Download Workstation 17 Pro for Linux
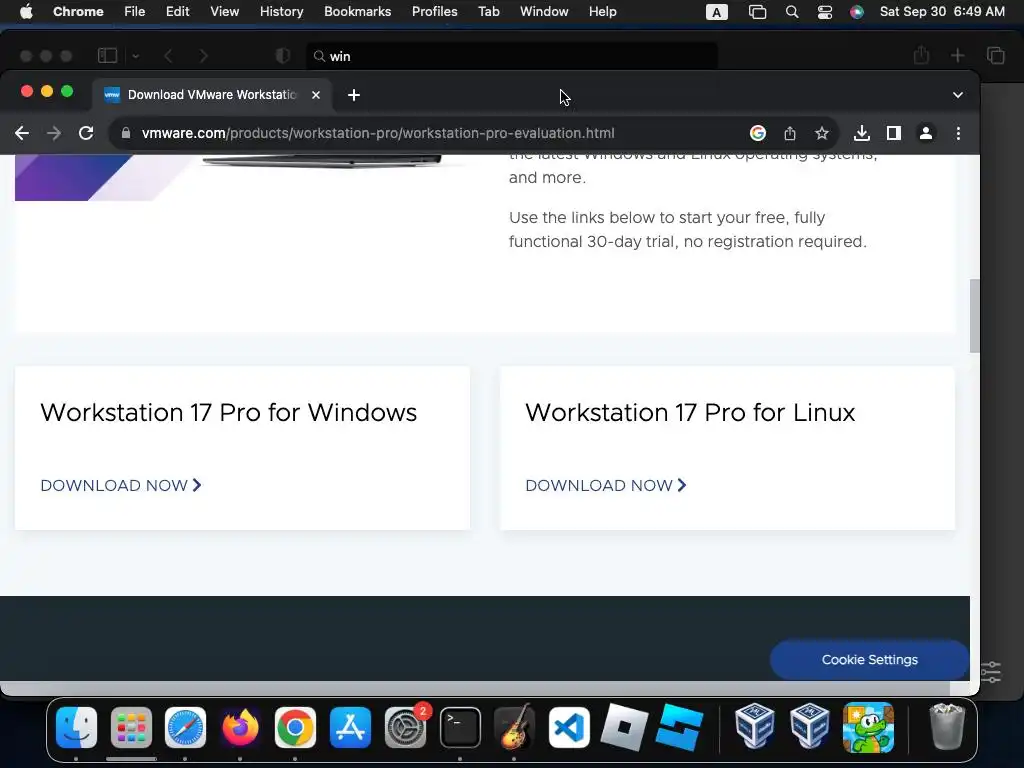The height and width of the screenshot is (768, 1024). tap(606, 485)
